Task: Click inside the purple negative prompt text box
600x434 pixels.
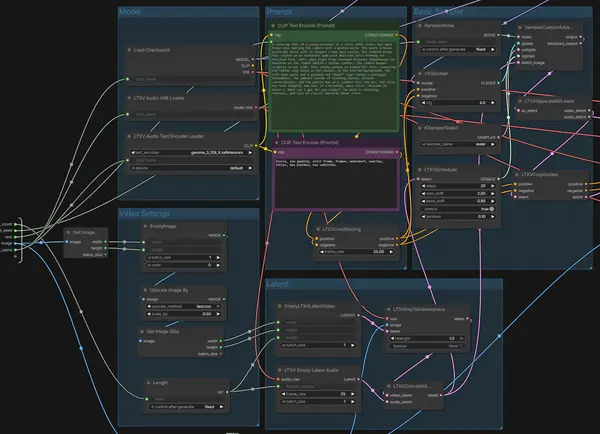Action: coord(336,183)
